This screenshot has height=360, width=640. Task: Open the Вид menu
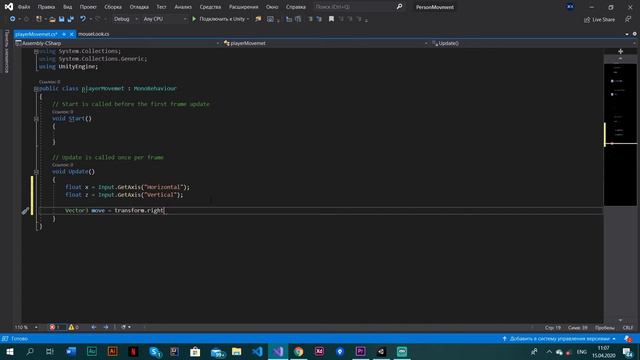tap(67, 7)
